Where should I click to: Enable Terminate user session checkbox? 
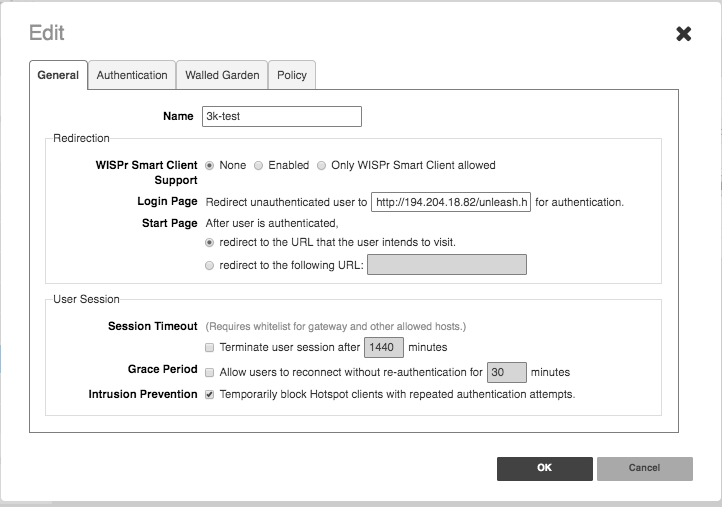(x=209, y=348)
